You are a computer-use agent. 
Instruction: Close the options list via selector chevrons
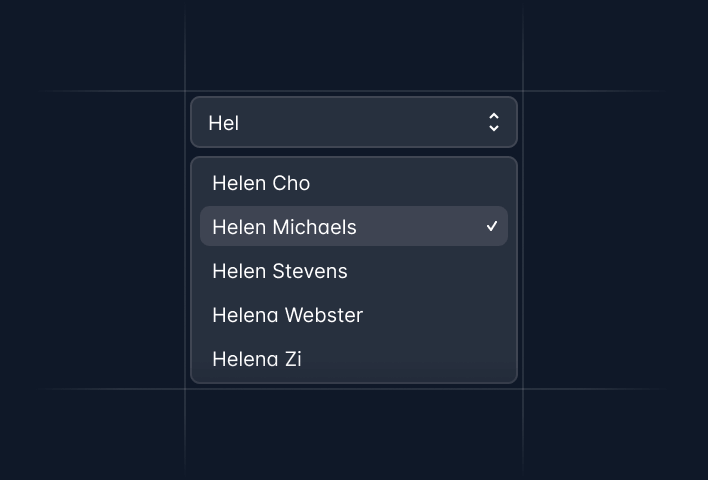[x=493, y=122]
